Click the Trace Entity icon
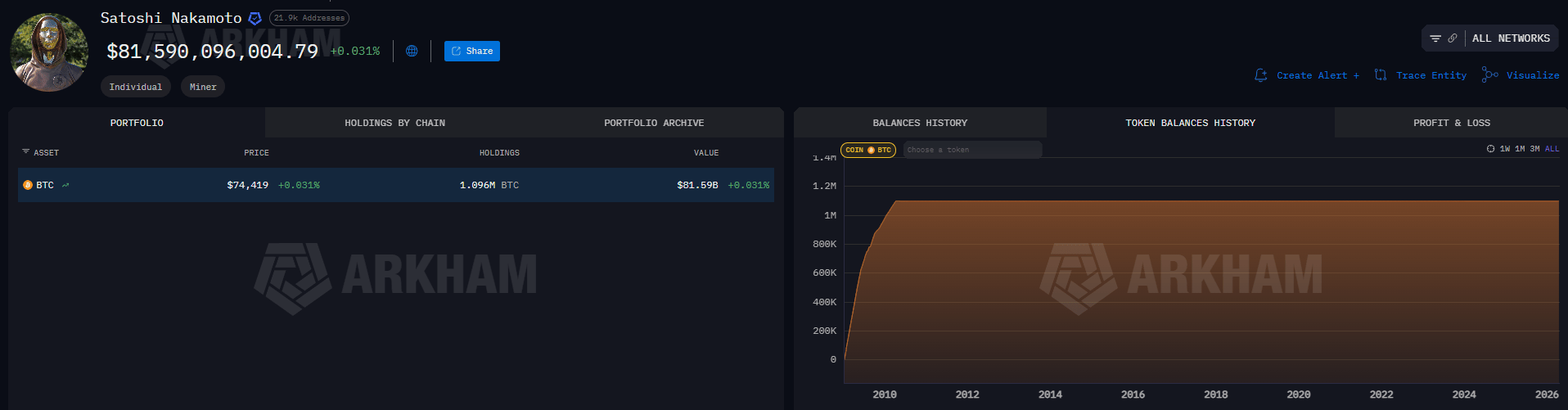This screenshot has height=410, width=1568. coord(1381,75)
